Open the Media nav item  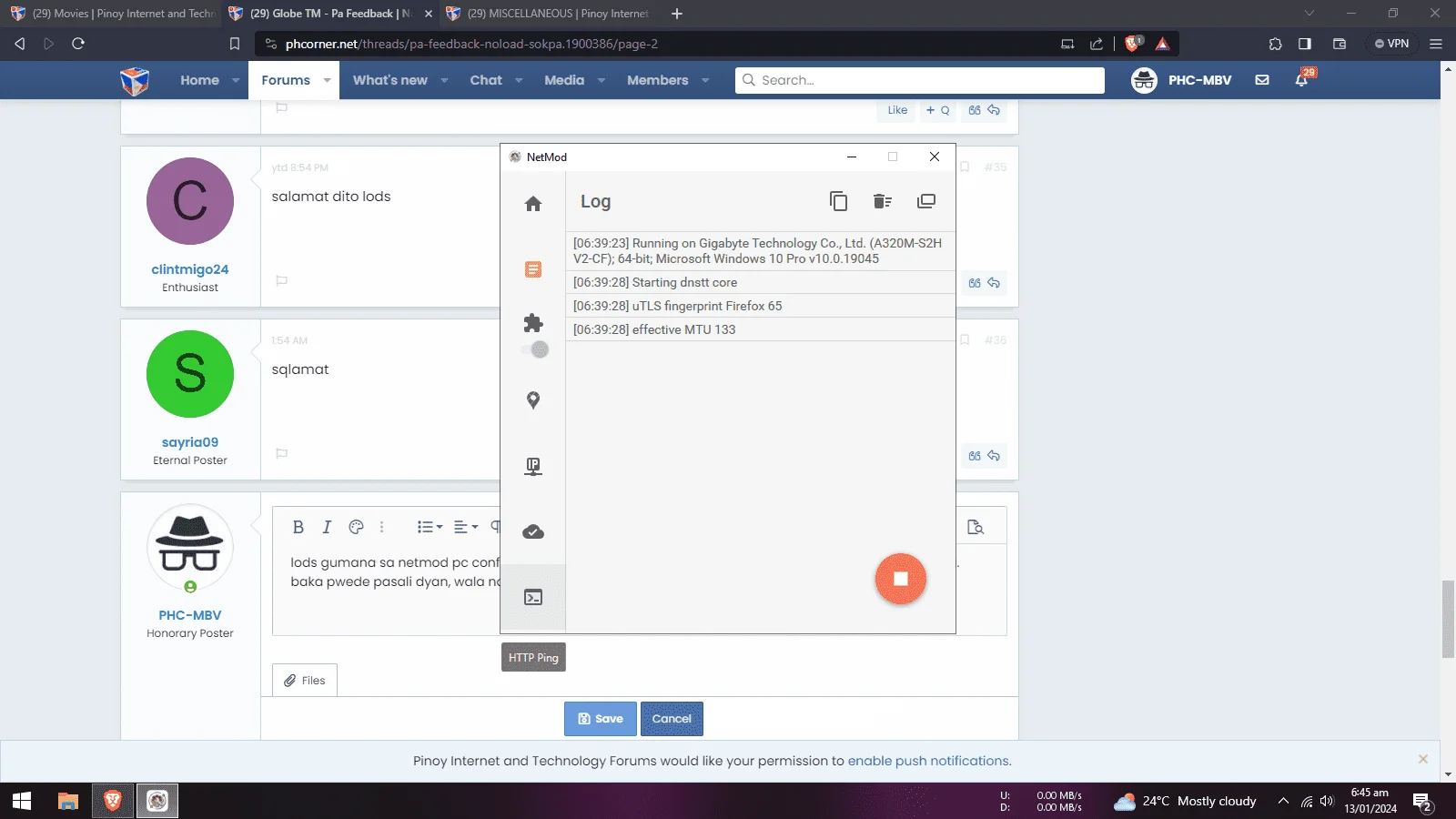point(564,80)
